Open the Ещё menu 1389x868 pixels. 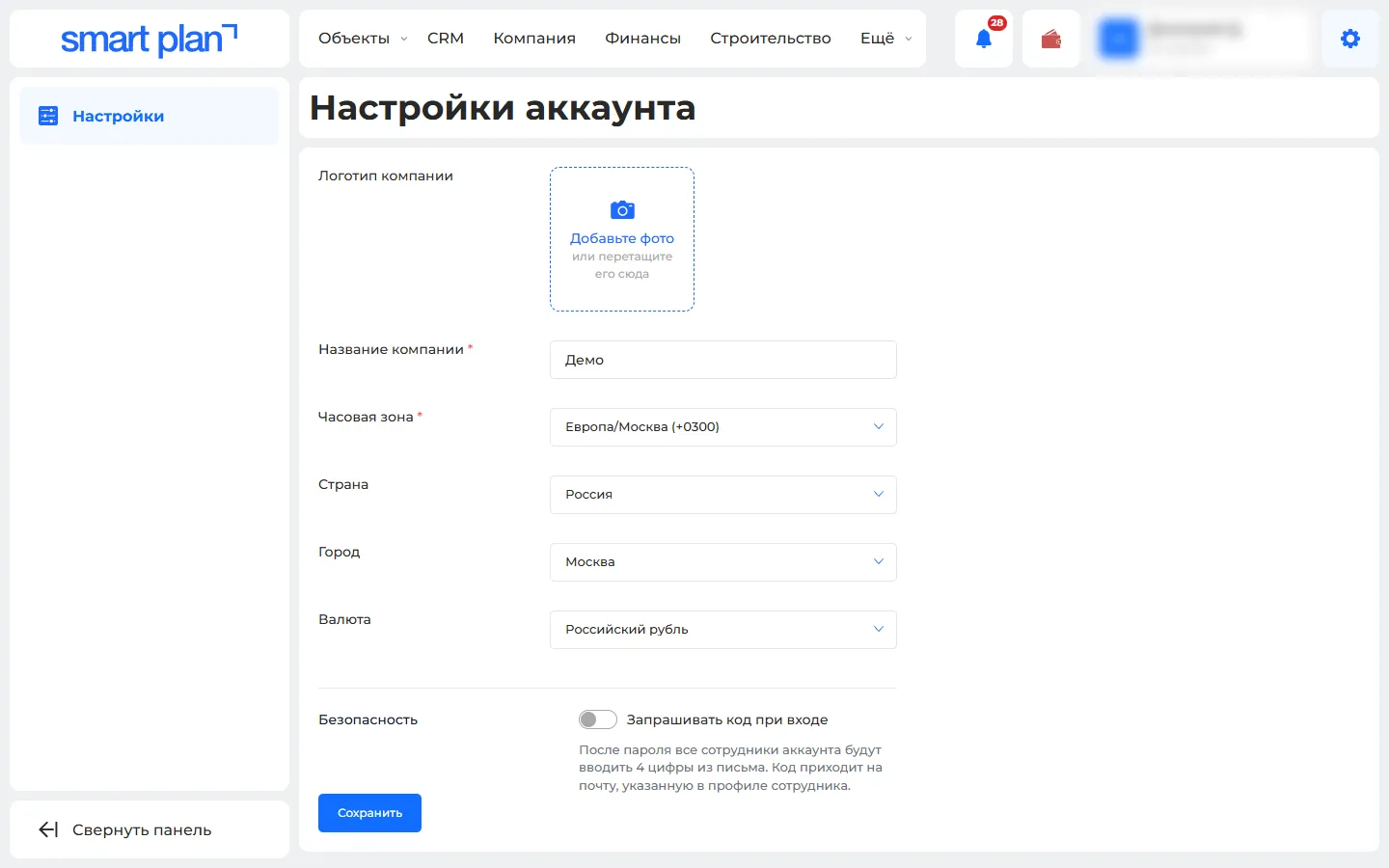pos(878,39)
